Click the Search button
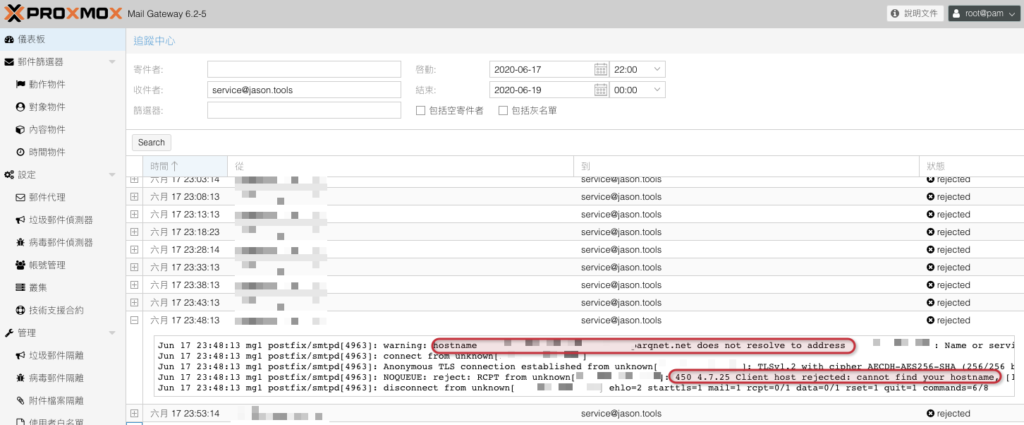Screen dimensions: 1024x425 coord(152,142)
